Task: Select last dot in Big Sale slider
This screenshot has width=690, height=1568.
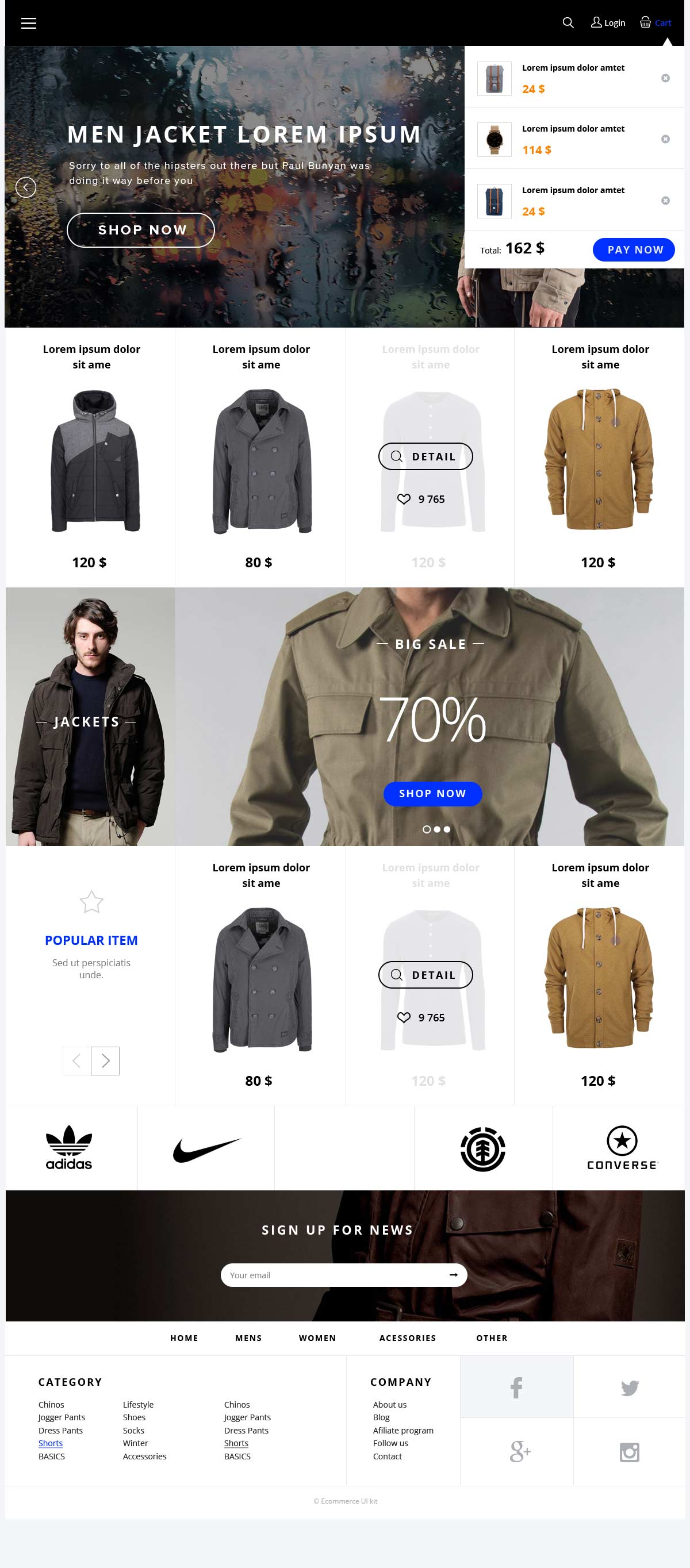Action: pyautogui.click(x=447, y=829)
